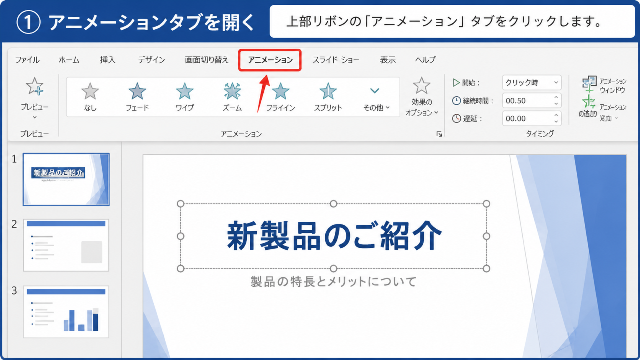Screen dimensions: 640x360
Task: Expand the その他 animation gallery
Action: (x=376, y=98)
